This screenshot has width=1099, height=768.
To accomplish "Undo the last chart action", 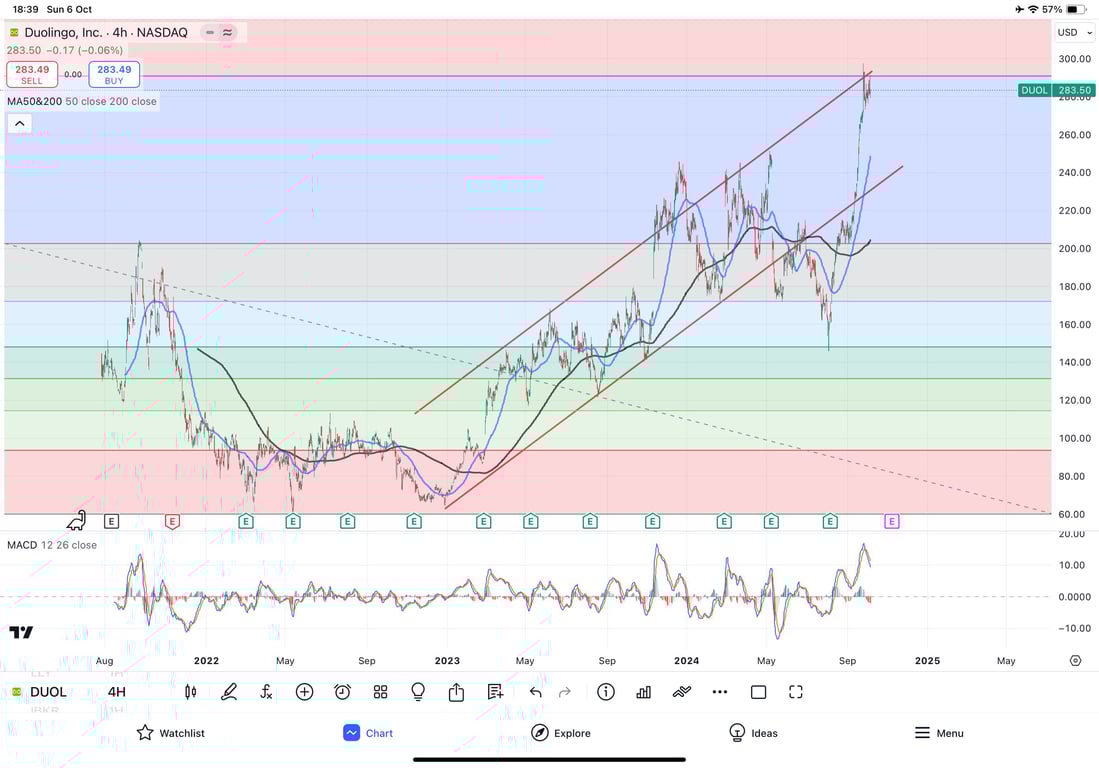I will 535,692.
